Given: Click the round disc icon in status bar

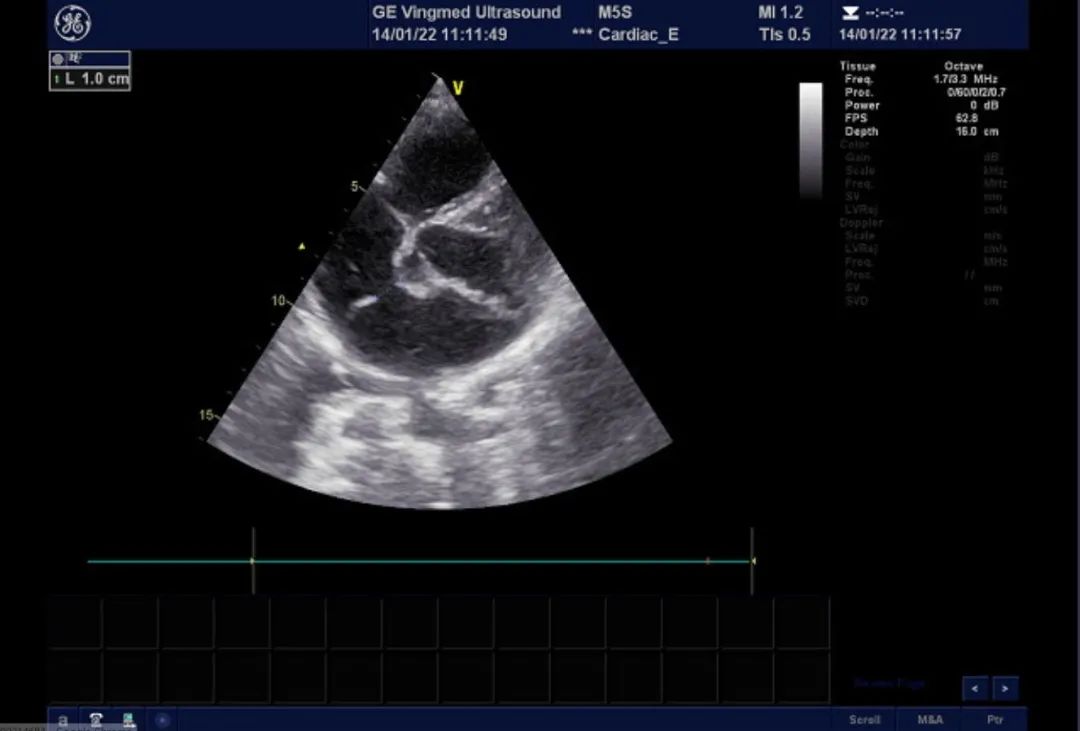Looking at the screenshot, I should pyautogui.click(x=162, y=719).
